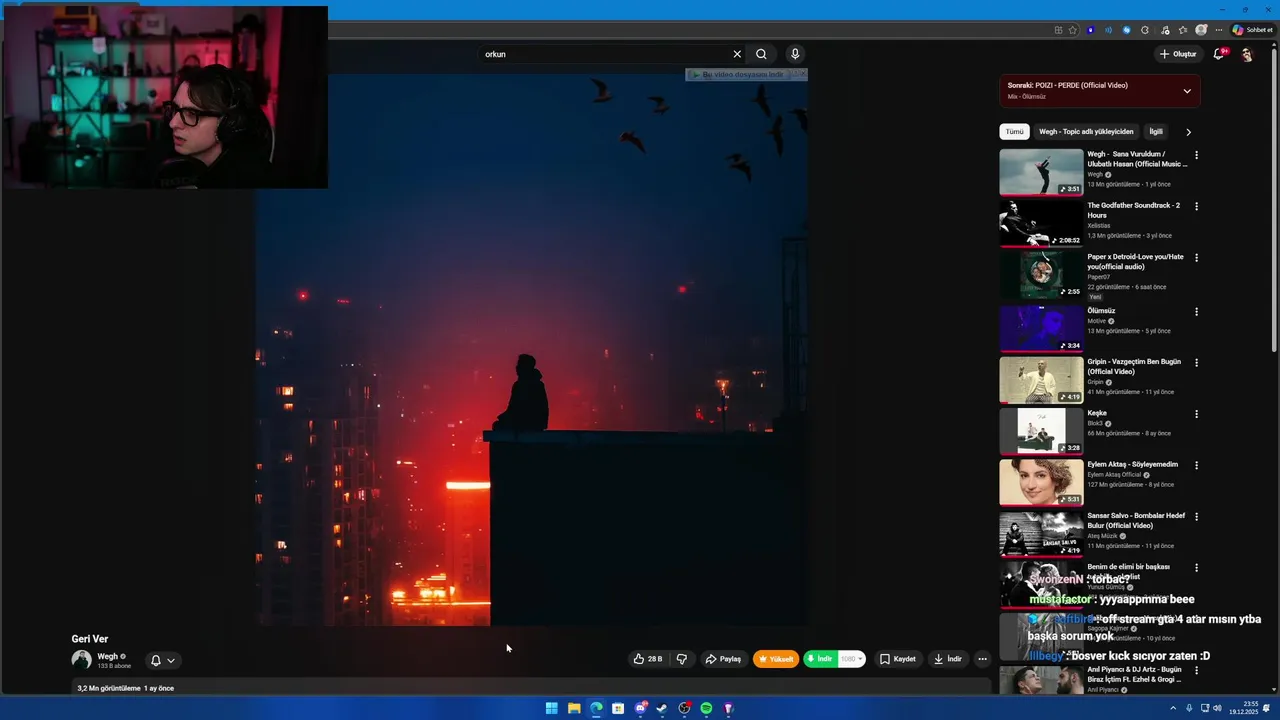Open the 1080 quality dropdown
Viewport: 1280px width, 720px height.
tap(851, 659)
